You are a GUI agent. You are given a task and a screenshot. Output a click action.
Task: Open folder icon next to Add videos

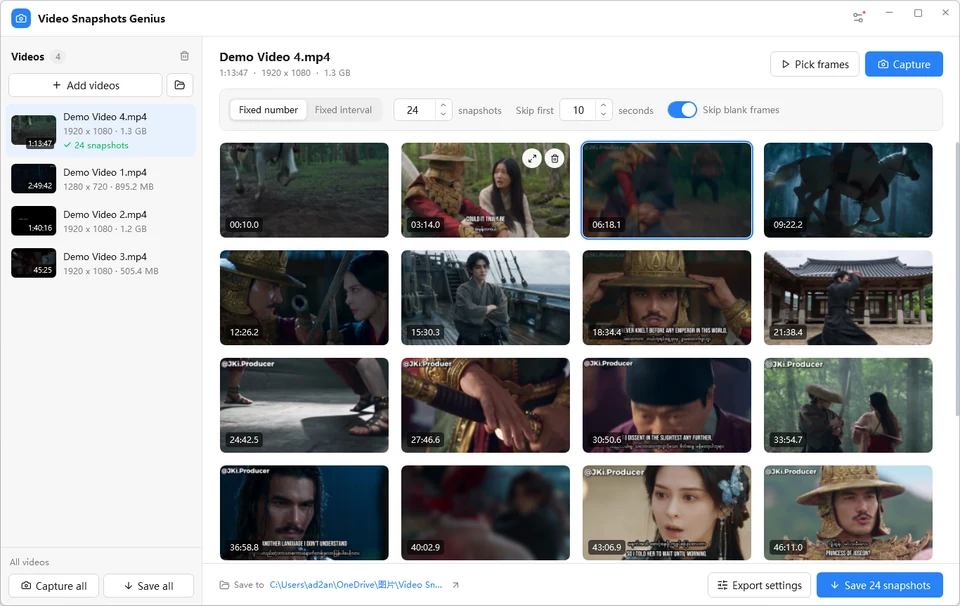point(180,85)
